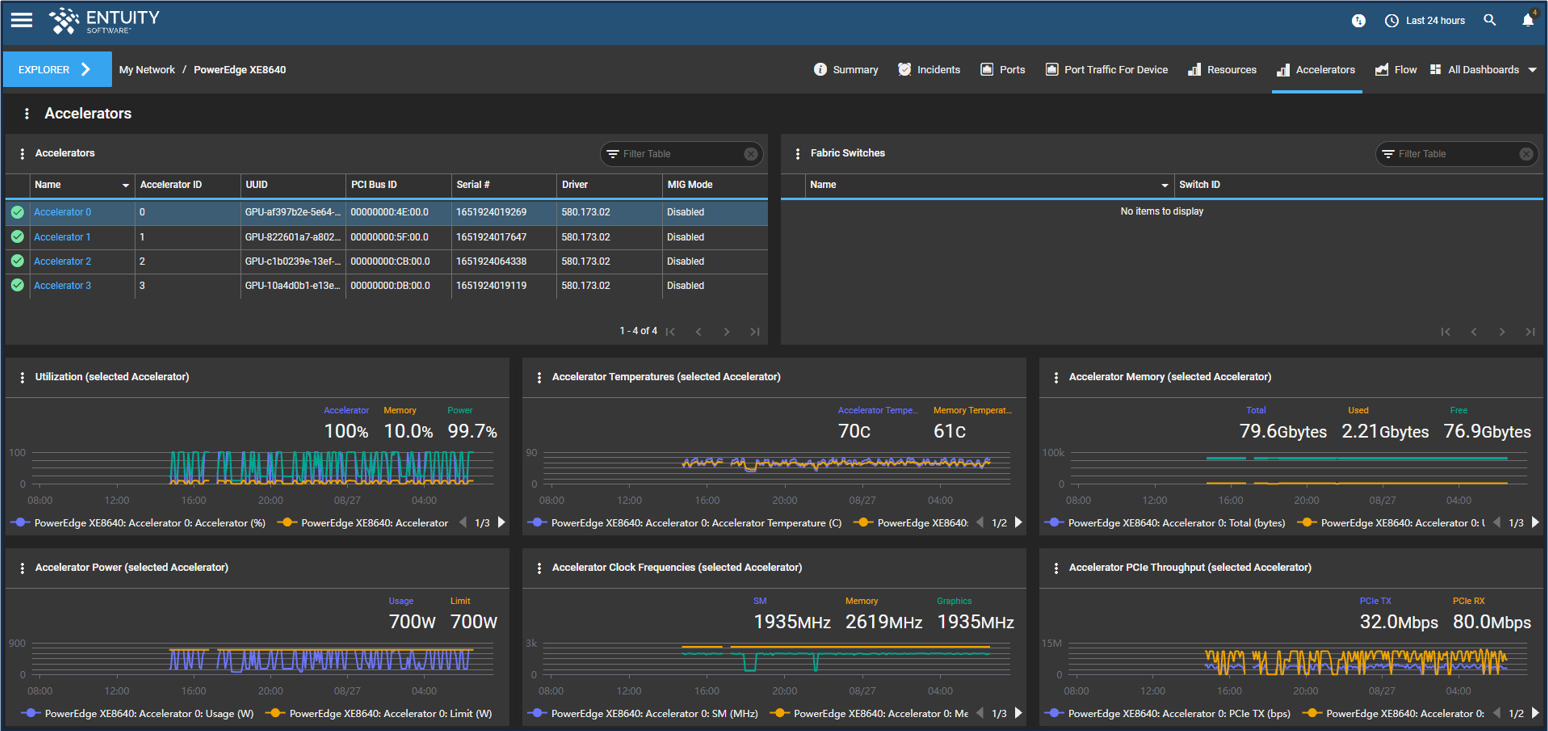Open Accelerators table panel kebab menu
The height and width of the screenshot is (731, 1548).
(x=22, y=154)
